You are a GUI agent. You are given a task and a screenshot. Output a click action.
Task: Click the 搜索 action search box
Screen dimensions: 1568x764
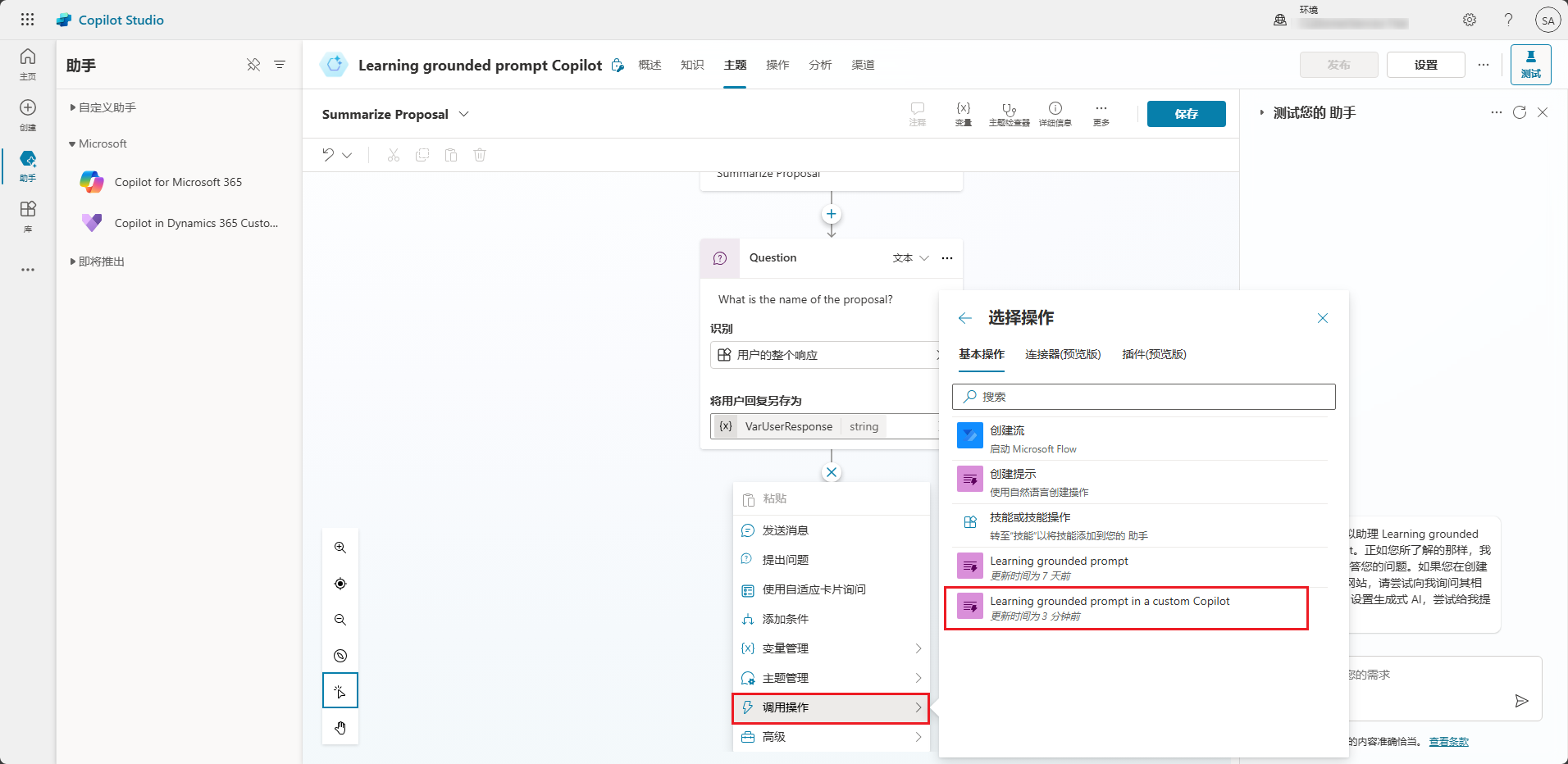(1144, 397)
